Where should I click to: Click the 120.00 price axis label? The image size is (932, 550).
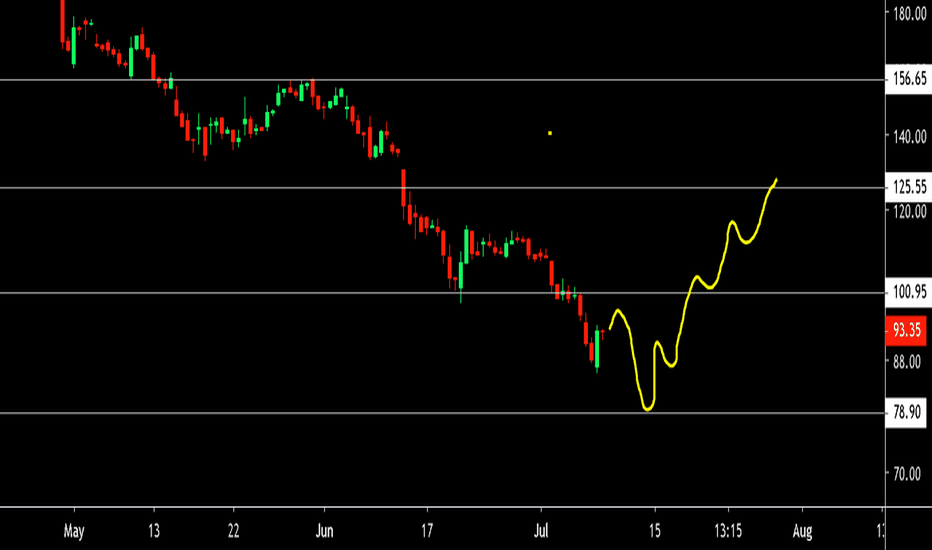[909, 211]
